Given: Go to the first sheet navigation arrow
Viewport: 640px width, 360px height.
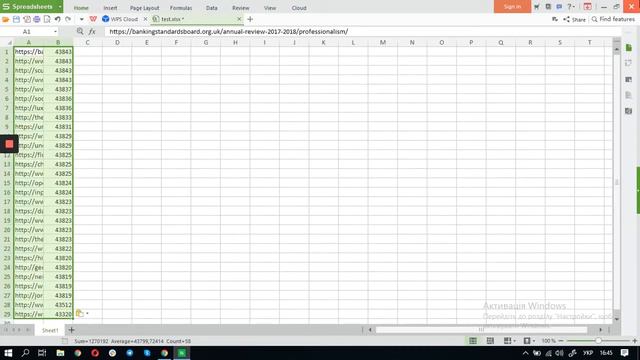Looking at the screenshot, I should coord(6,330).
